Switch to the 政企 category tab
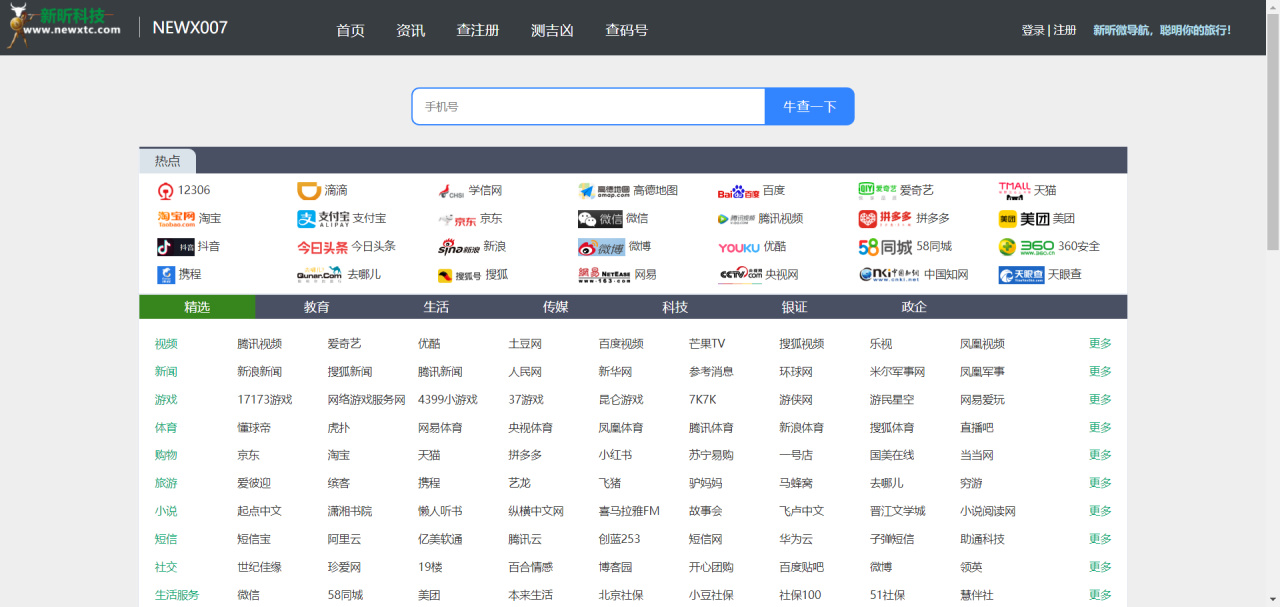The height and width of the screenshot is (607, 1280). tap(914, 307)
